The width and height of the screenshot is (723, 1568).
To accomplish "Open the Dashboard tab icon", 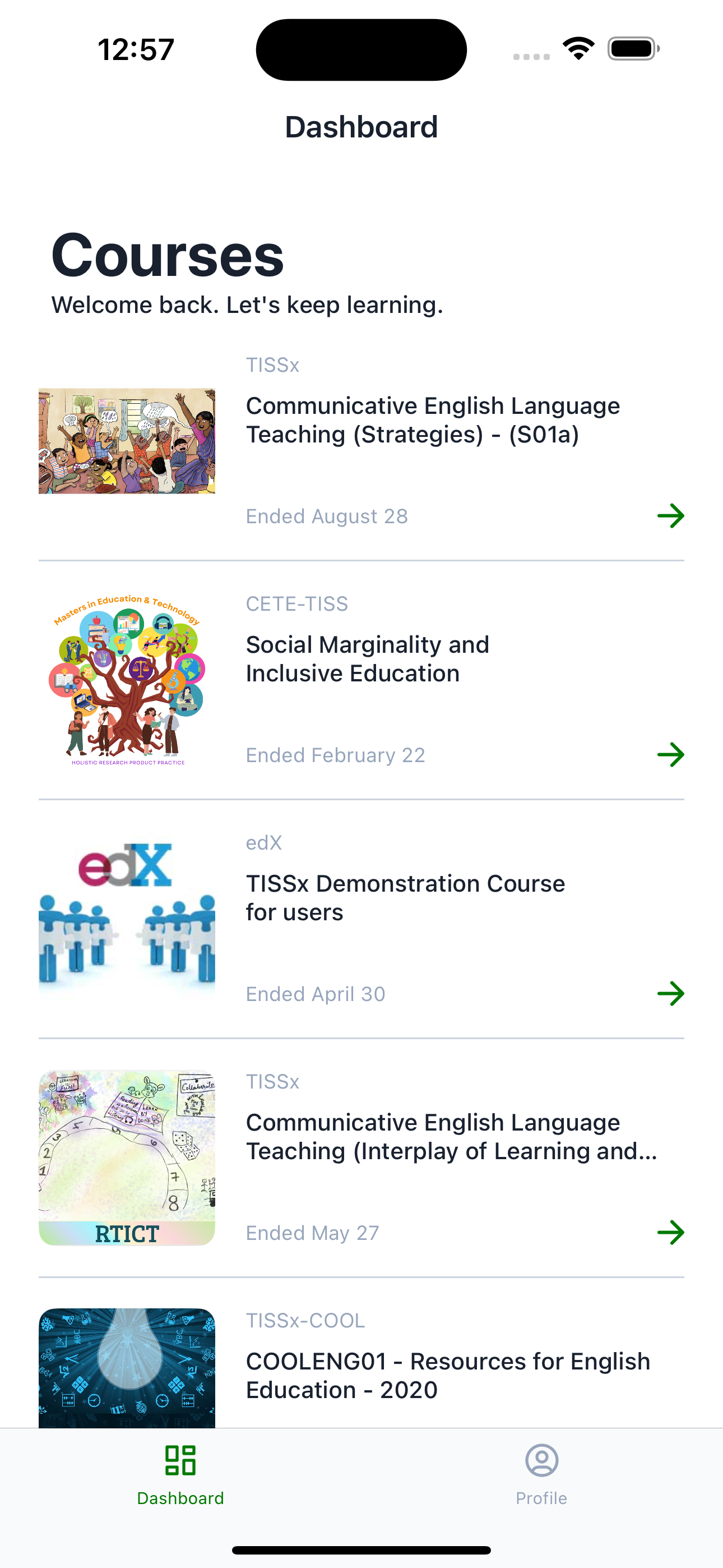I will tap(180, 1460).
